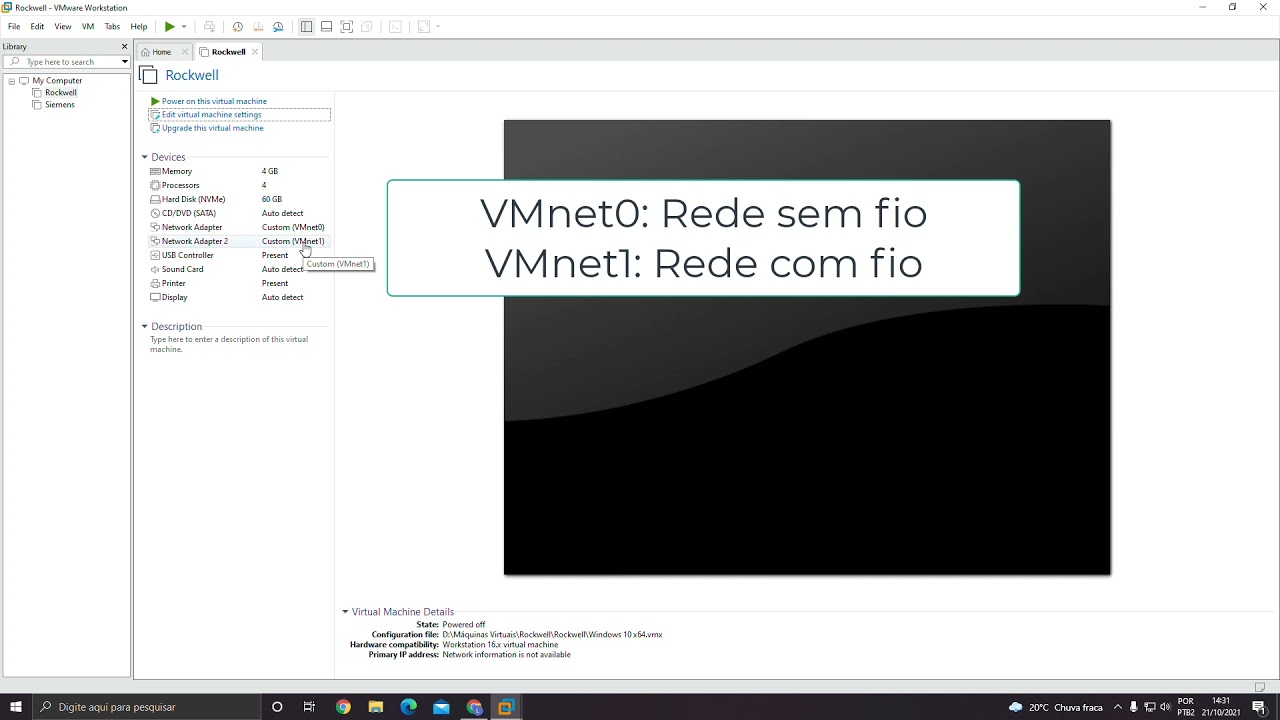This screenshot has height=720, width=1280.
Task: Select the CD/DVD (SATA) device
Action: (x=238, y=213)
